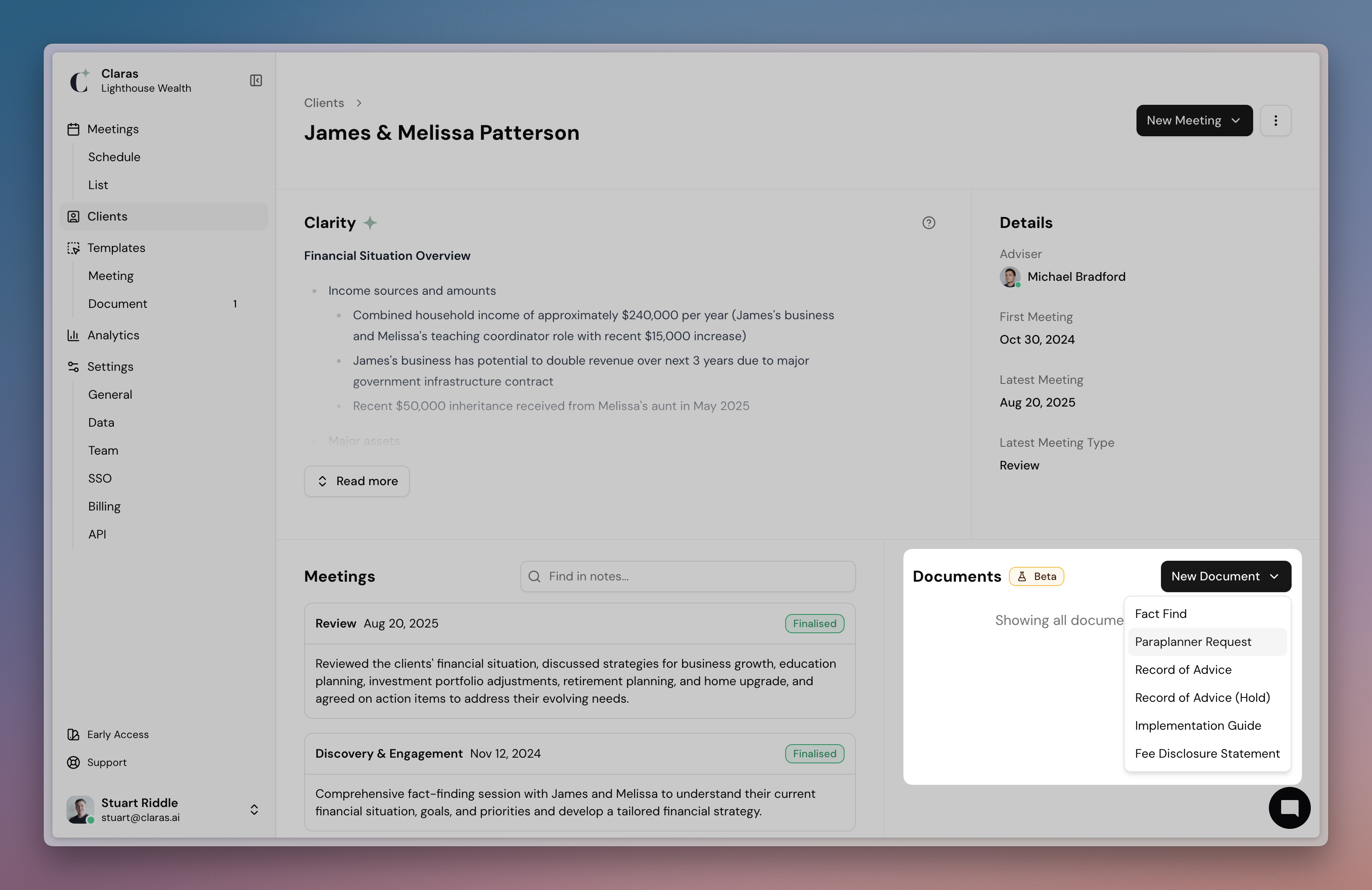This screenshot has width=1372, height=890.
Task: Expand the Stuart Riddle account switcher
Action: 254,809
